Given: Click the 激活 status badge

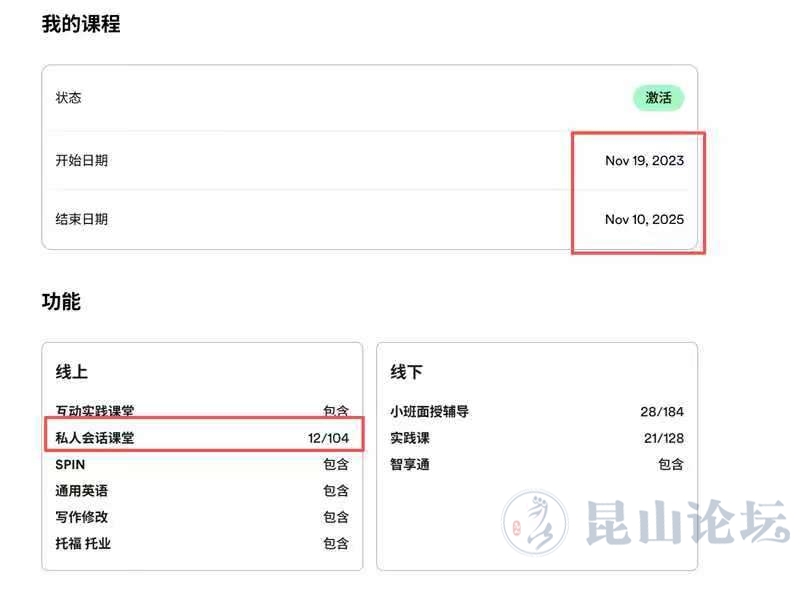Looking at the screenshot, I should (x=658, y=98).
